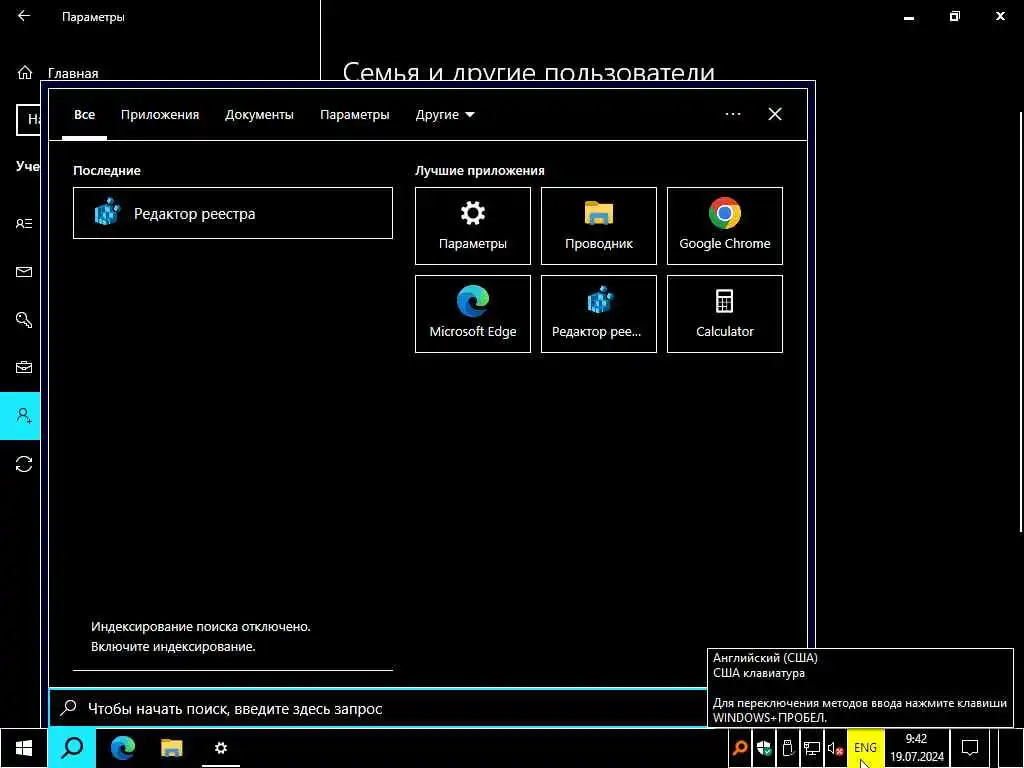Launch the Проводник app tile
The height and width of the screenshot is (768, 1024).
click(599, 226)
